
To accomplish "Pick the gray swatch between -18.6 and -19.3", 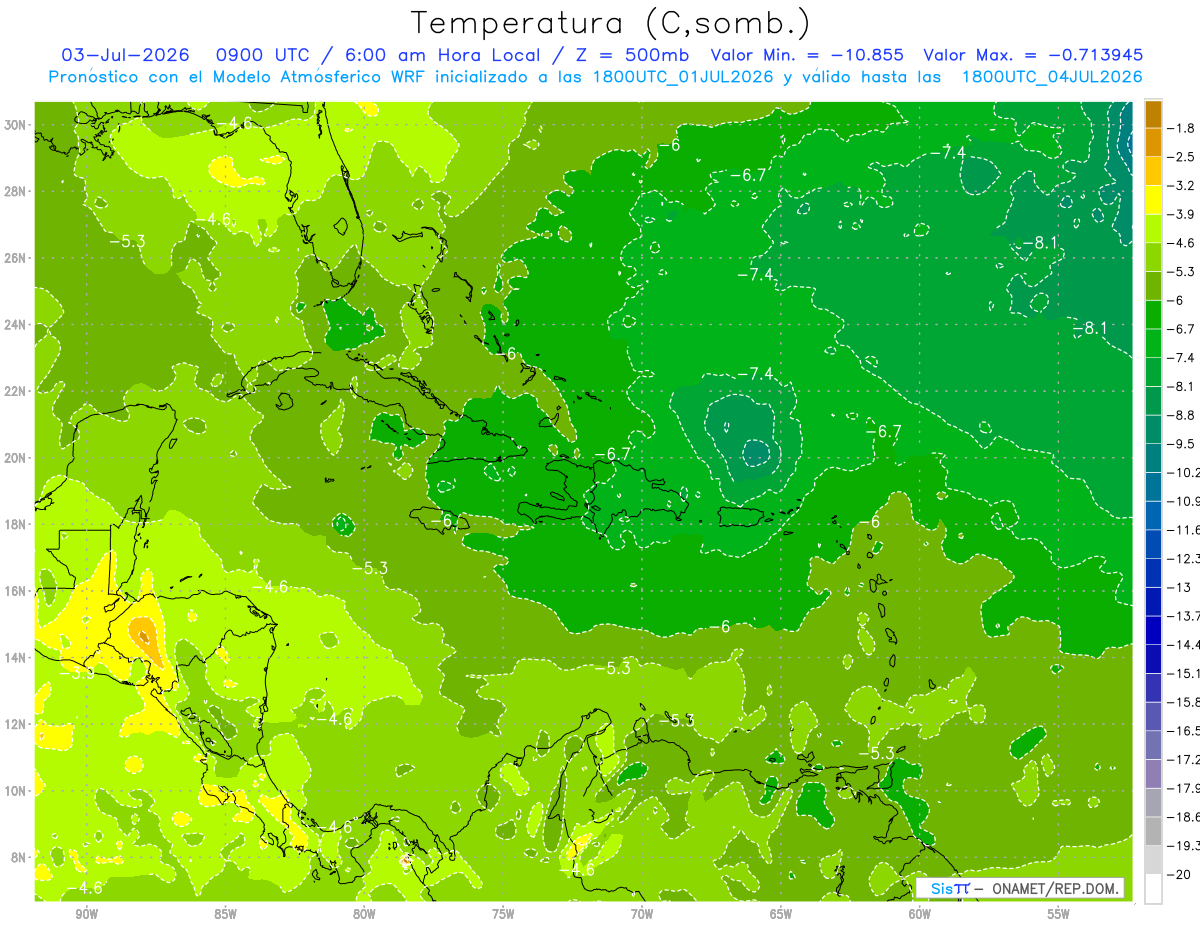I will coord(1153,832).
